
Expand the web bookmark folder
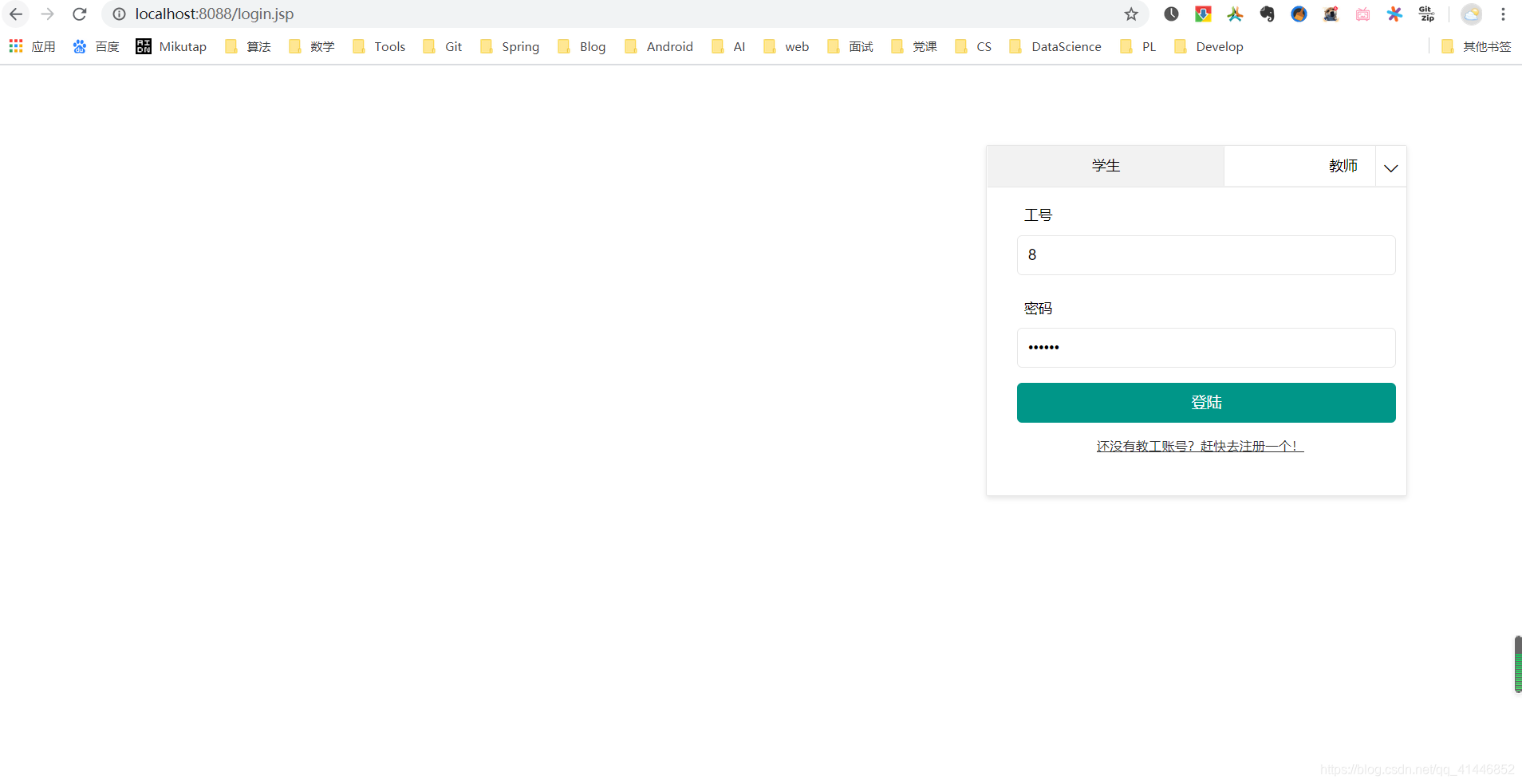pyautogui.click(x=787, y=46)
